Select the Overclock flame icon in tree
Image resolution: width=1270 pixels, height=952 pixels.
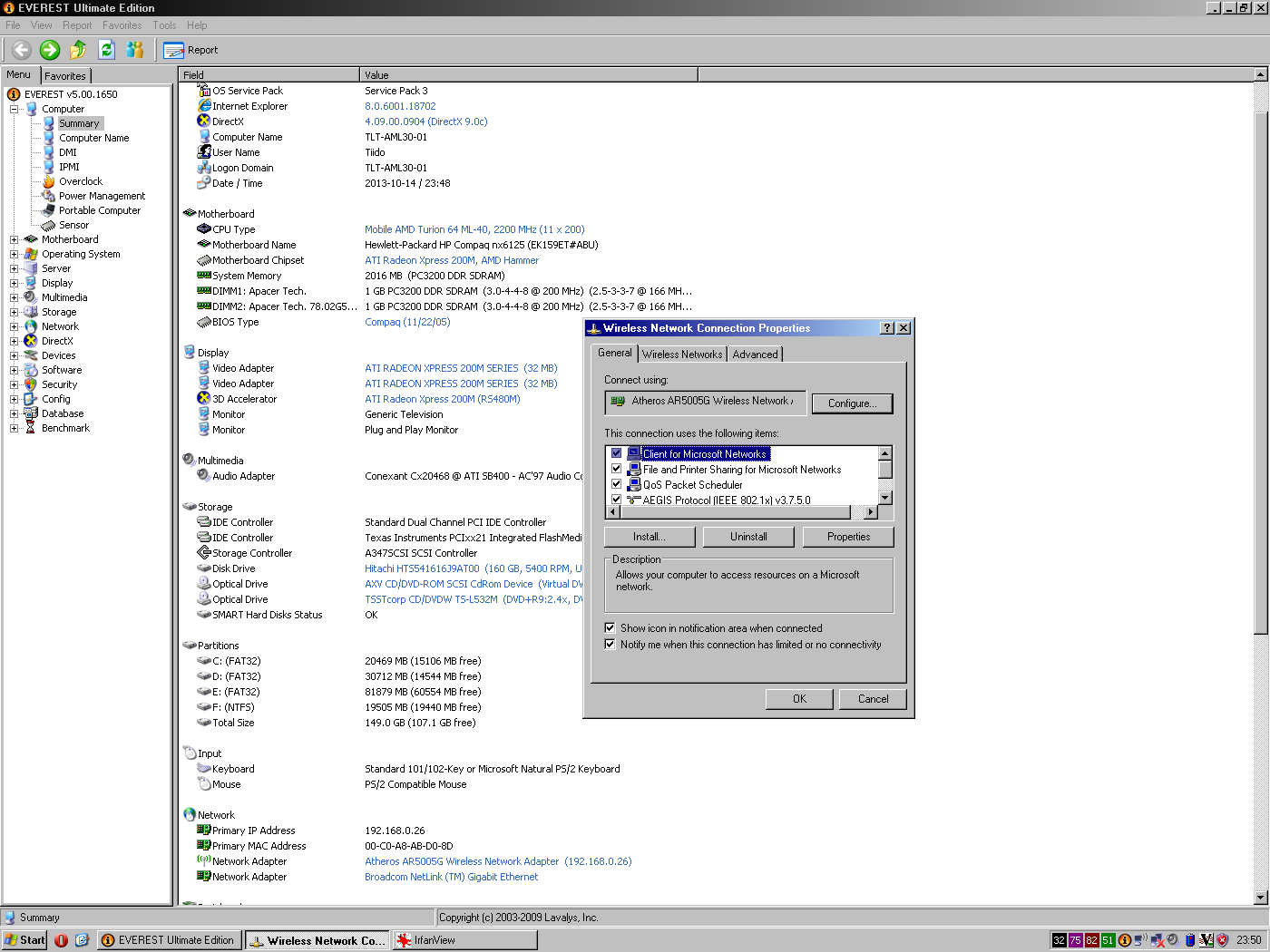tap(49, 181)
